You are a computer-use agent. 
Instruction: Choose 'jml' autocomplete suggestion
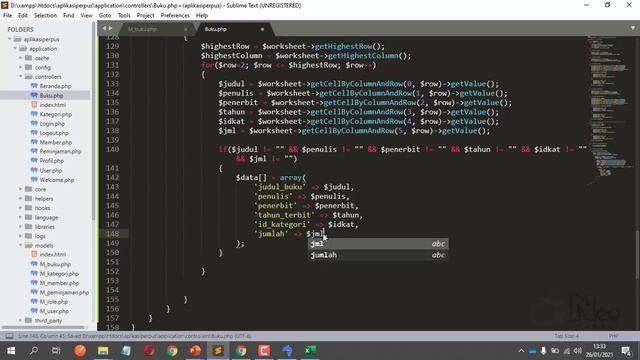[x=378, y=244]
